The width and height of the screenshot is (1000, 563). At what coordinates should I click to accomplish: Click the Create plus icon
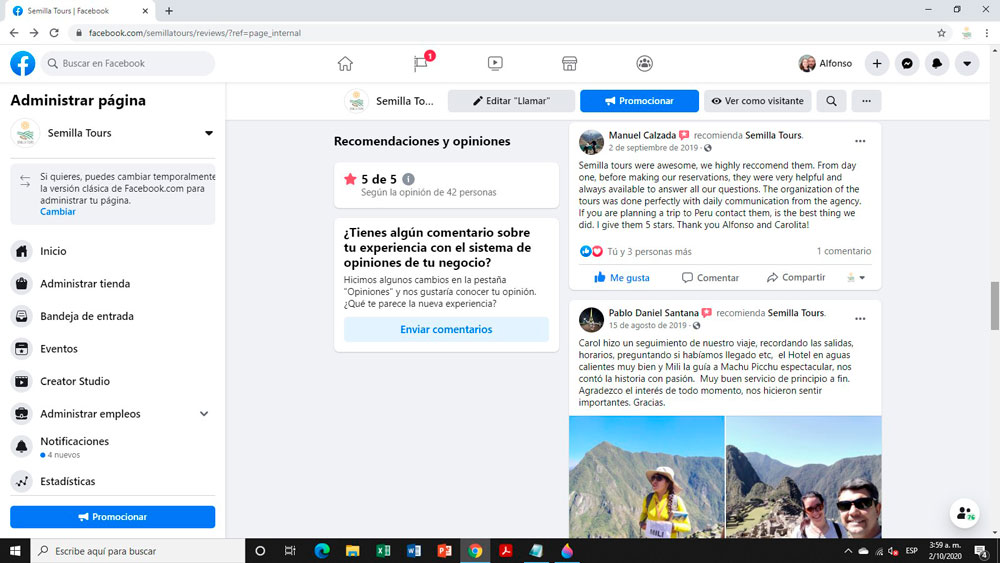877,63
